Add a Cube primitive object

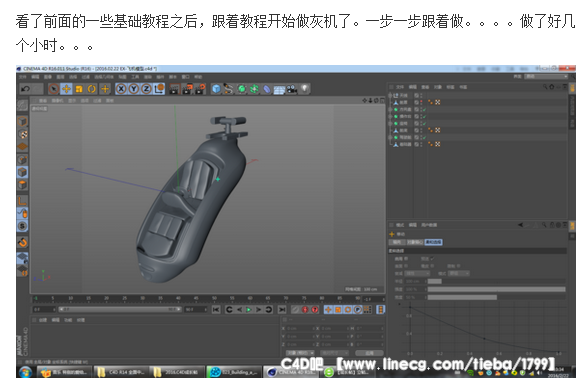(x=216, y=89)
